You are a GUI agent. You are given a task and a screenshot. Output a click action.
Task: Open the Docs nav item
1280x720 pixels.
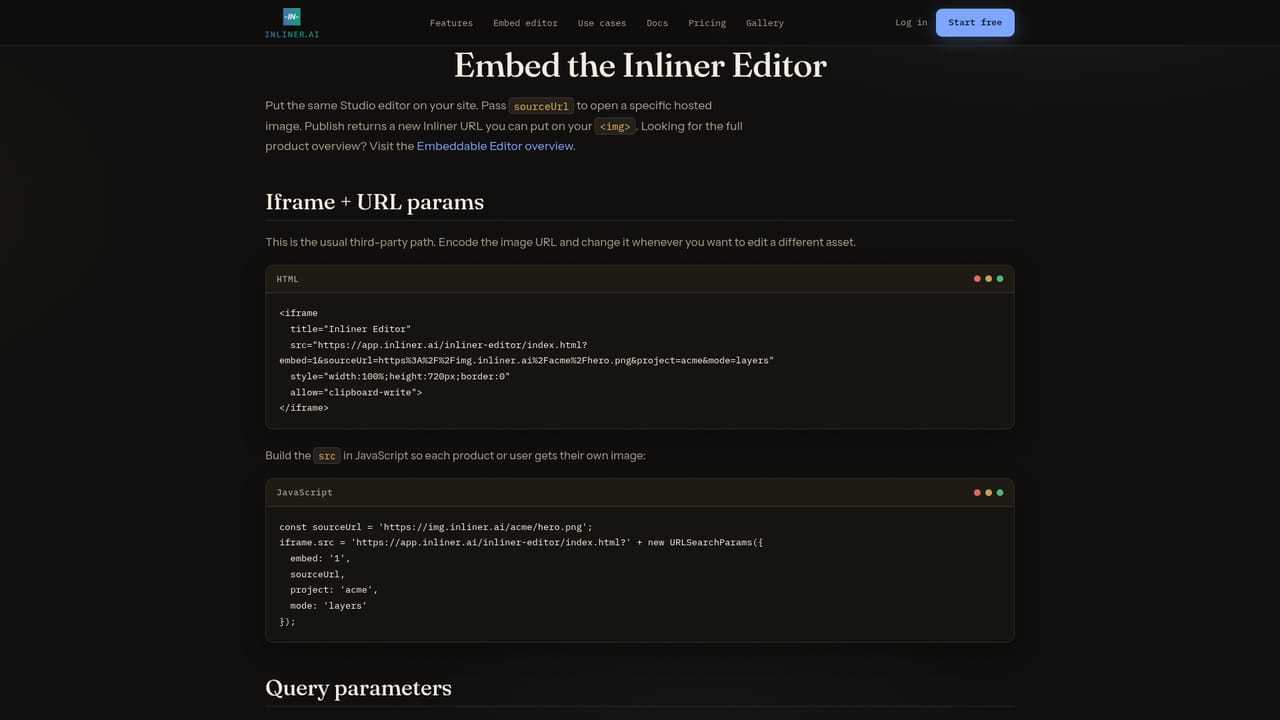(x=657, y=23)
